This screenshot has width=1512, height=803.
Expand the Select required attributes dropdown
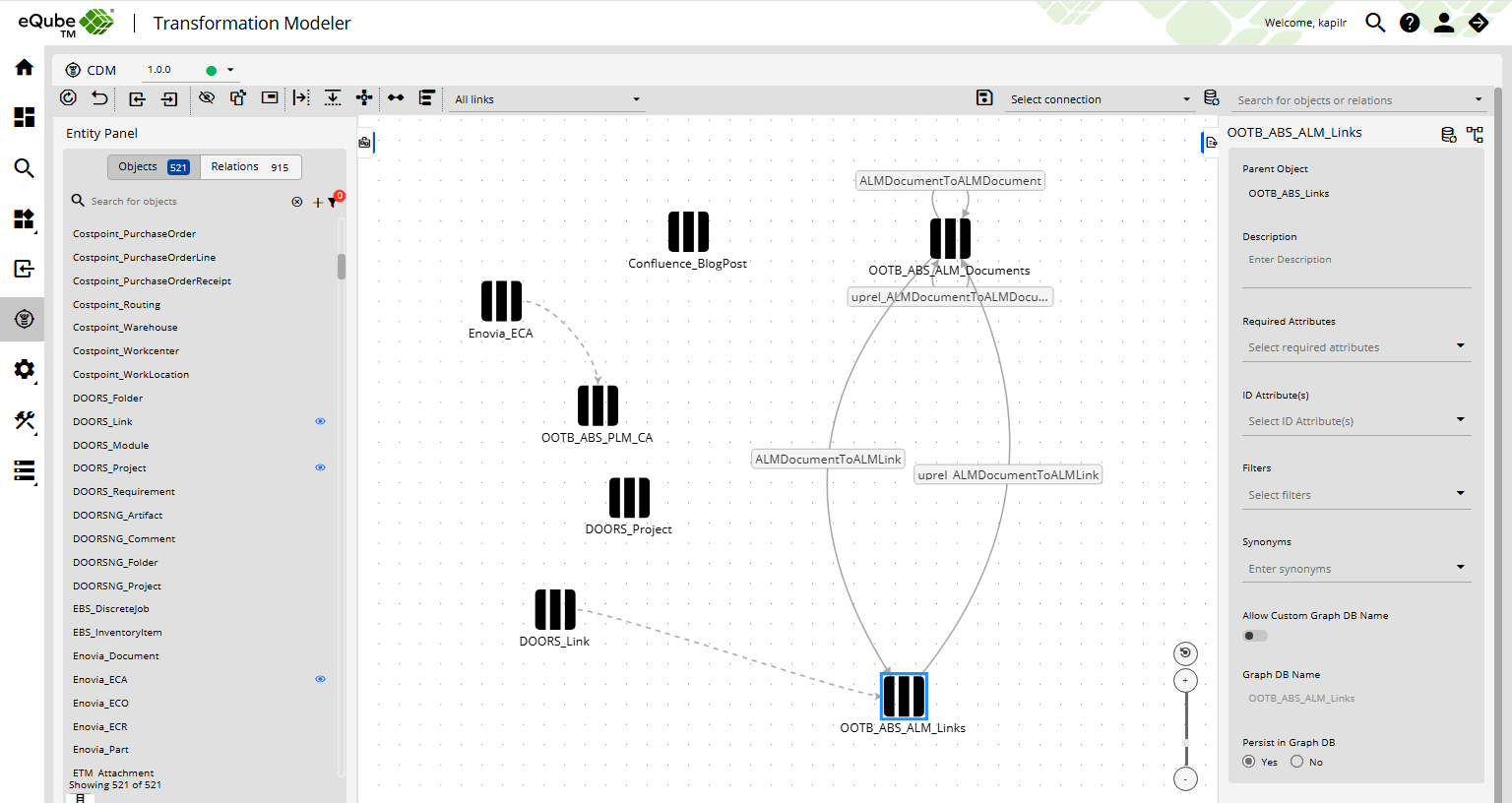tap(1355, 347)
